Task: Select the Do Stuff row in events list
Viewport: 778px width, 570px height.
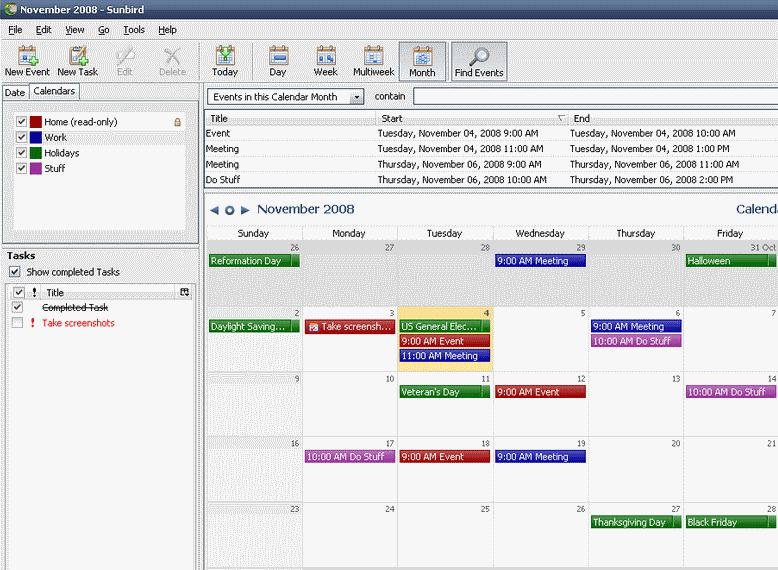Action: (x=491, y=180)
